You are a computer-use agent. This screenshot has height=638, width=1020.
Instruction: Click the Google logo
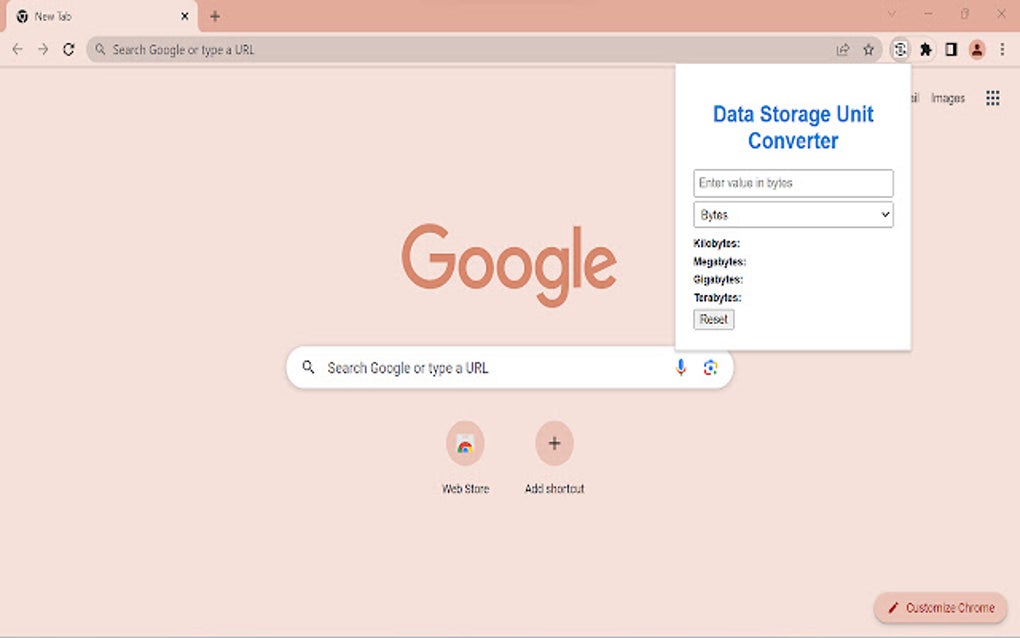tap(509, 265)
